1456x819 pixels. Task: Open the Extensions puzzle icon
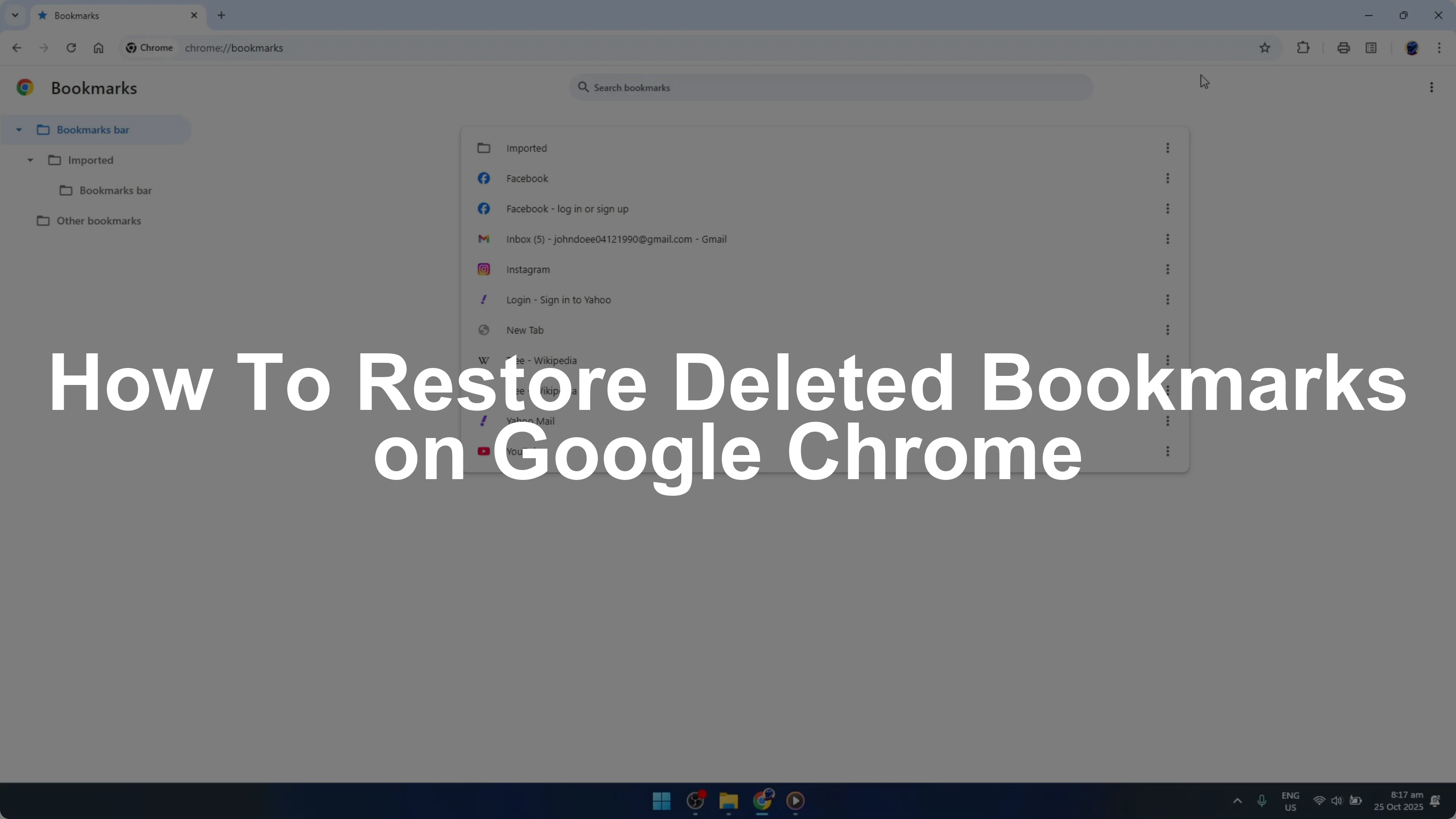point(1303,48)
